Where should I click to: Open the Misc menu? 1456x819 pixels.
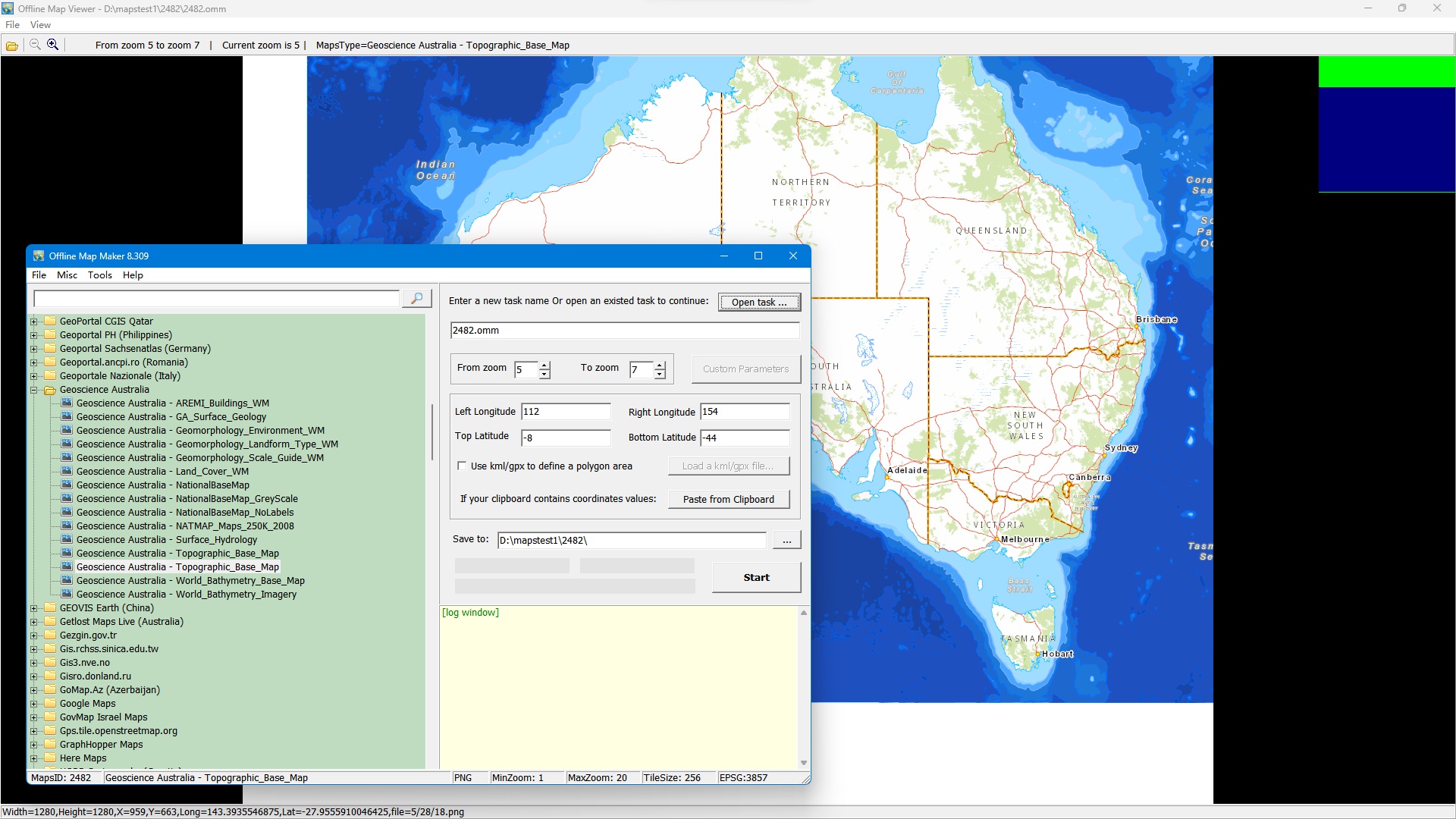67,275
